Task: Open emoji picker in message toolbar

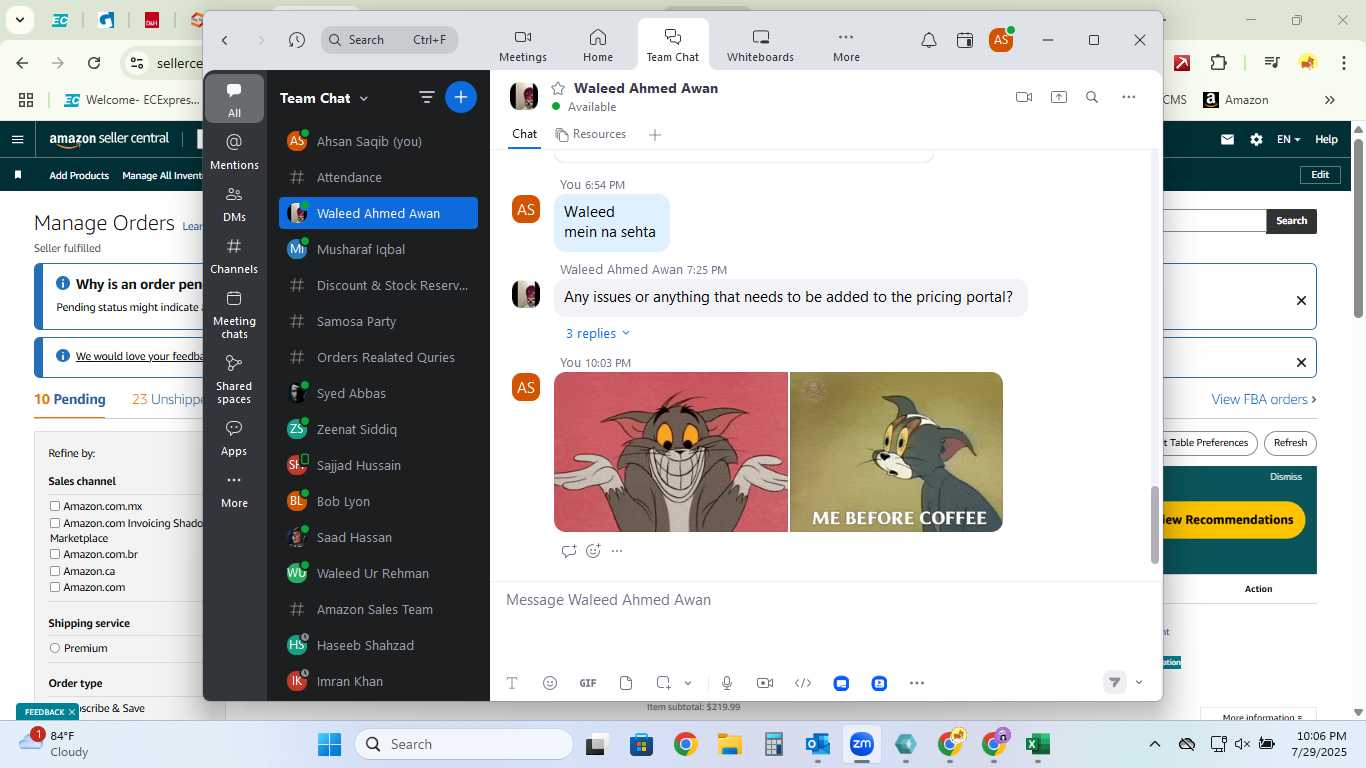Action: click(x=550, y=683)
